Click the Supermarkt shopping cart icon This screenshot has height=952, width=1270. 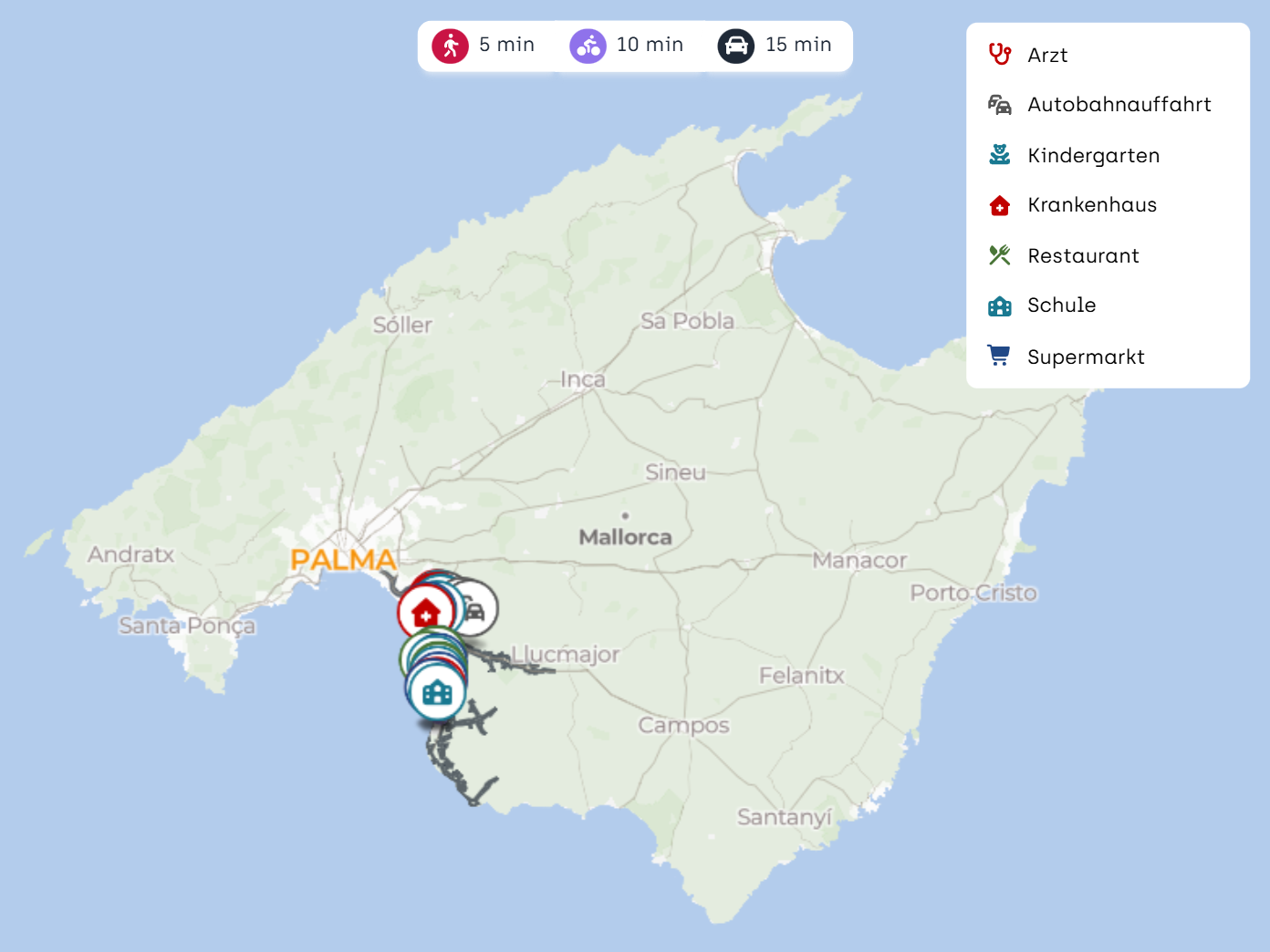tap(1000, 357)
